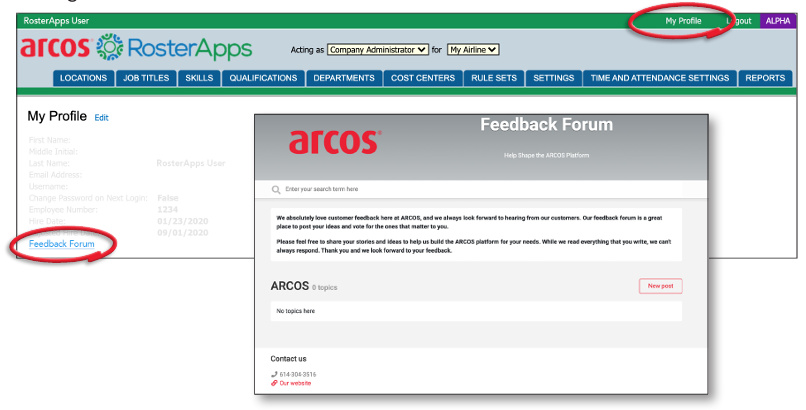Open the LOCATIONS tab
The height and width of the screenshot is (410, 806).
(83, 78)
